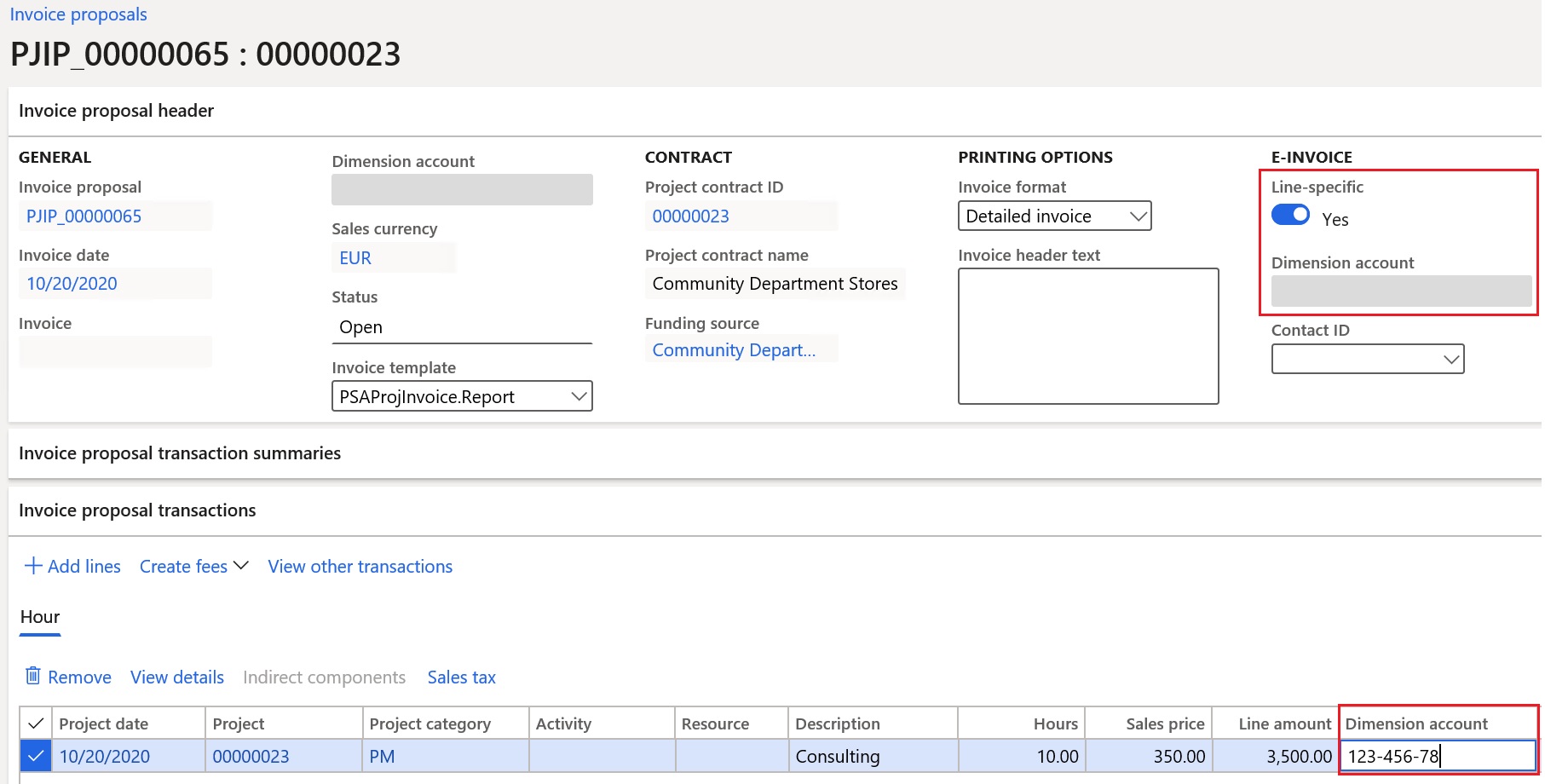
Task: Collapse Invoice proposal transactions section
Action: pos(137,510)
